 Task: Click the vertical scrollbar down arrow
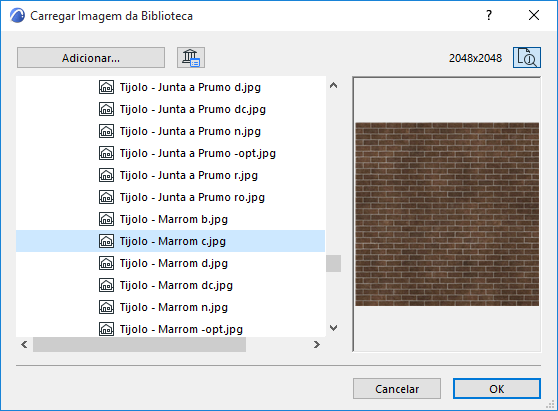333,328
